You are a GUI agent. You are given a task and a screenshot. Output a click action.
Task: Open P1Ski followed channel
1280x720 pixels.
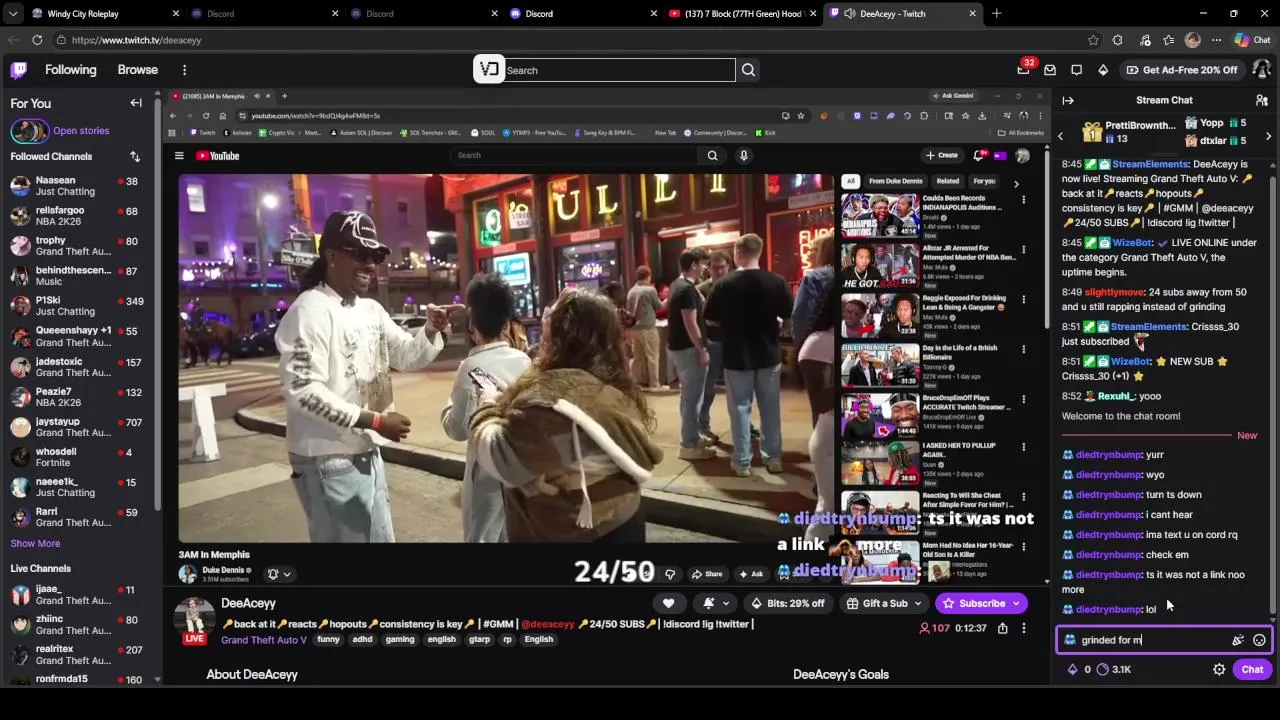(x=78, y=306)
